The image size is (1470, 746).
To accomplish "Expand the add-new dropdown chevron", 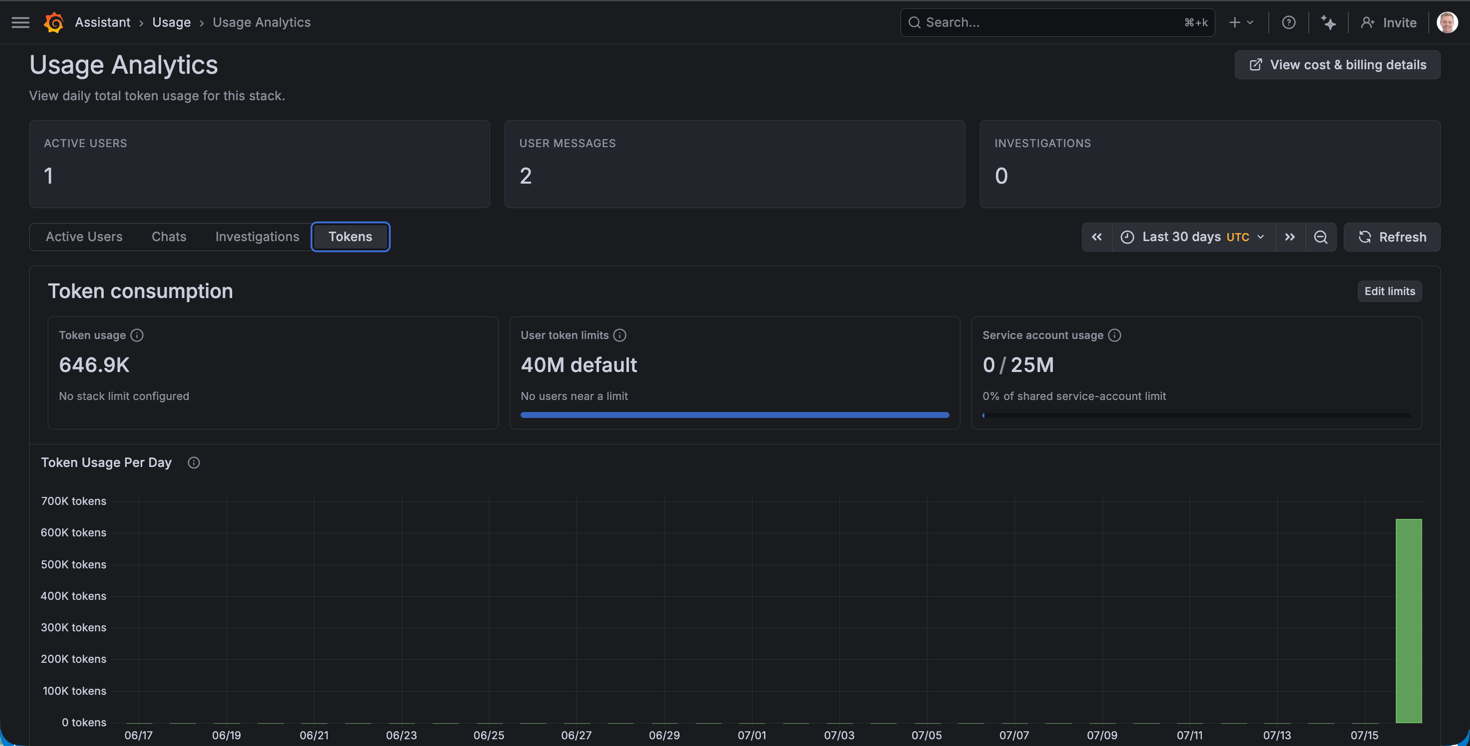I will point(1251,22).
